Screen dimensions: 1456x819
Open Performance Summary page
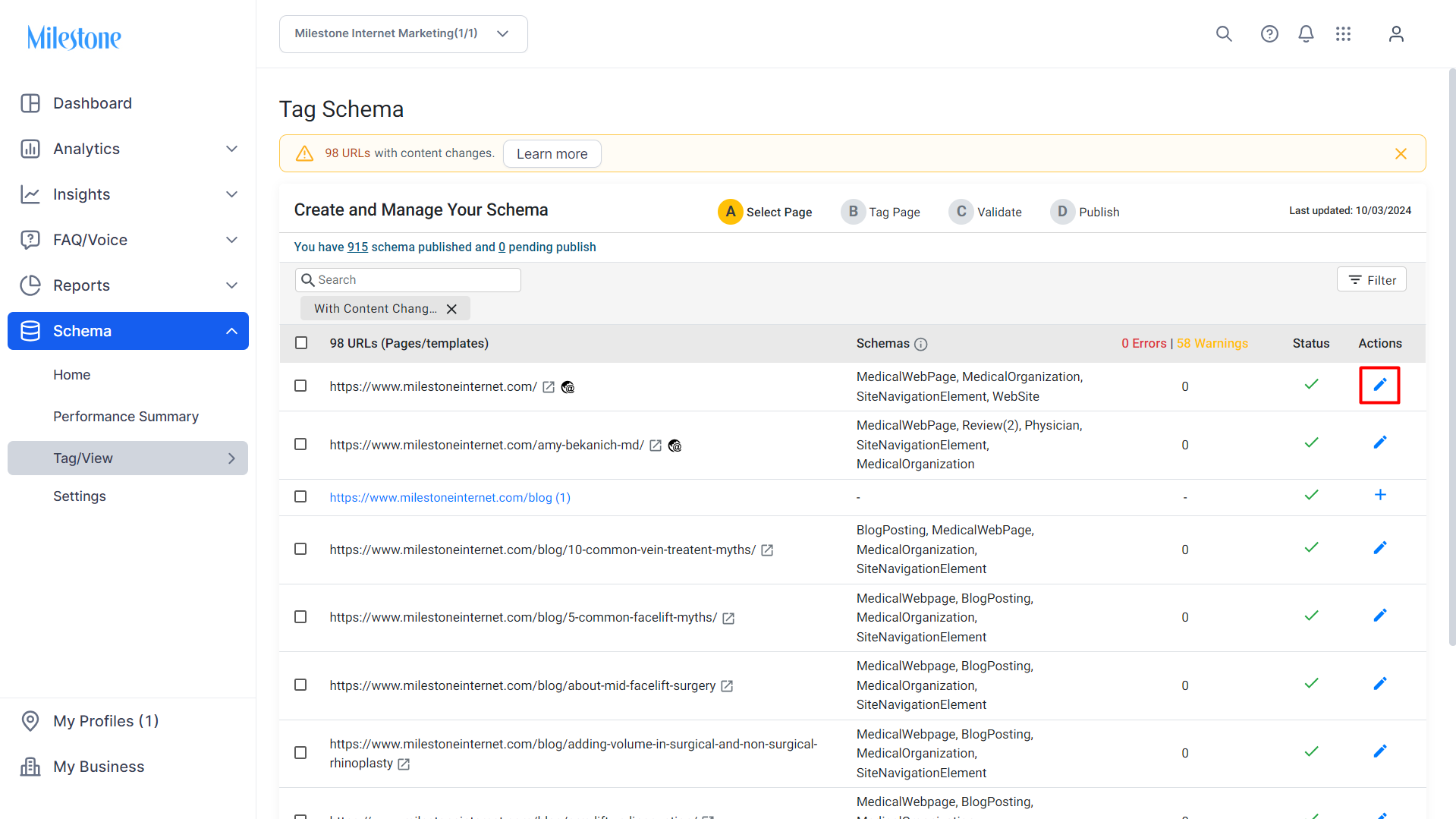point(126,417)
